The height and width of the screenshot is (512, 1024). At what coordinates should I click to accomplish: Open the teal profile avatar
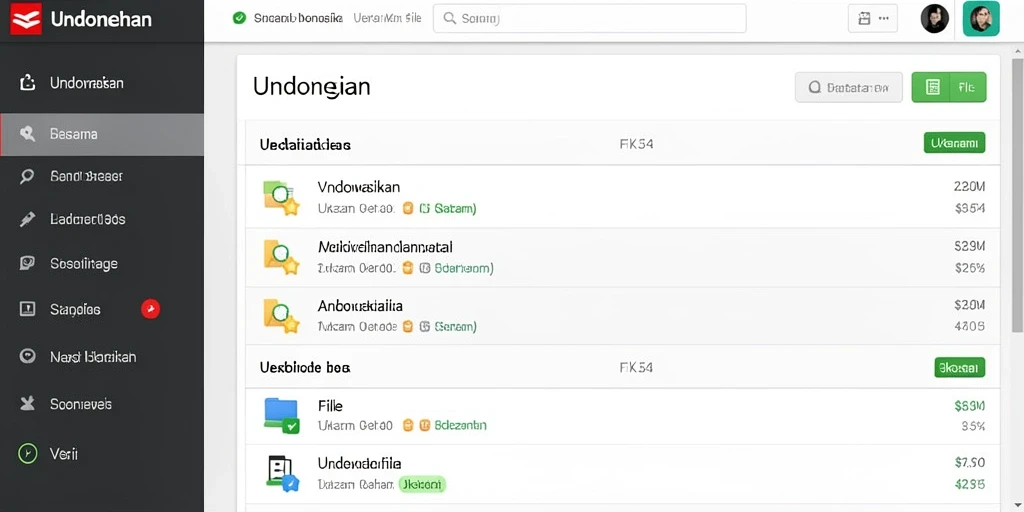tap(981, 18)
